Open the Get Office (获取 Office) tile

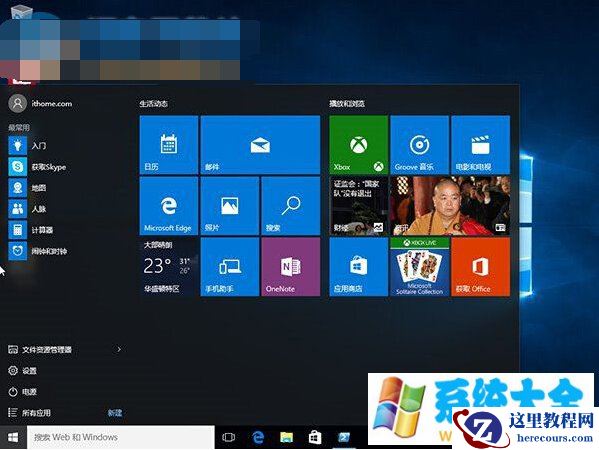[x=481, y=267]
